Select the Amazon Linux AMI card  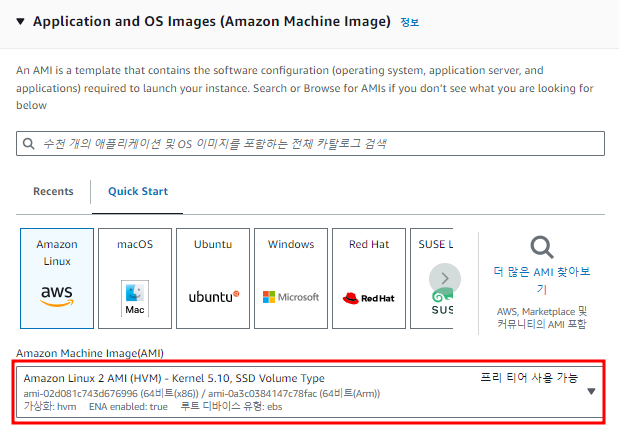[57, 278]
